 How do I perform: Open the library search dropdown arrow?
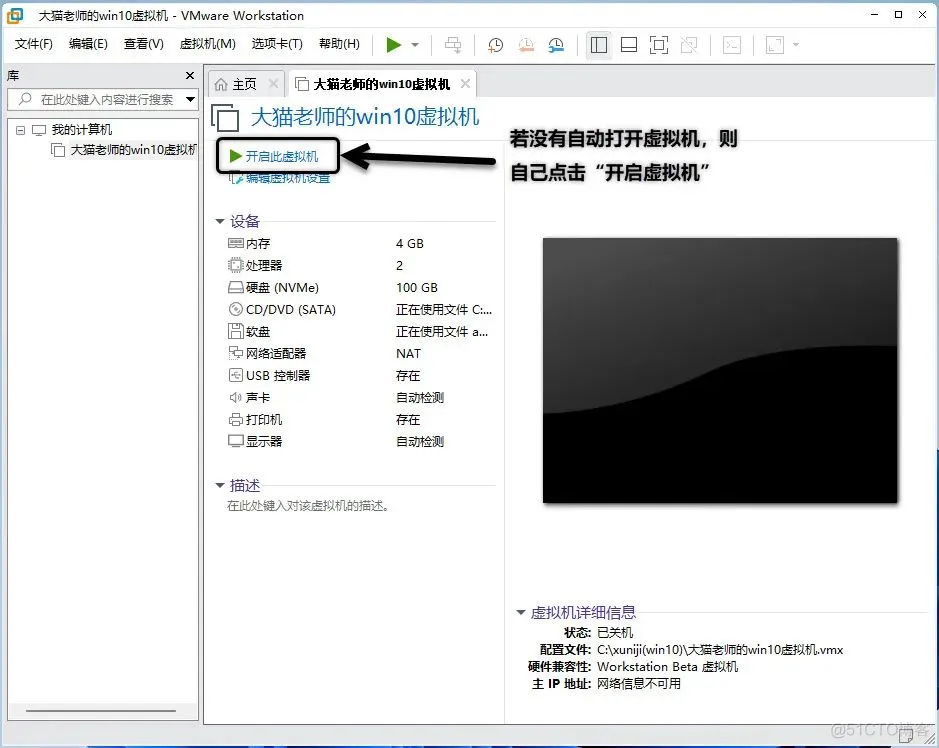pos(190,99)
